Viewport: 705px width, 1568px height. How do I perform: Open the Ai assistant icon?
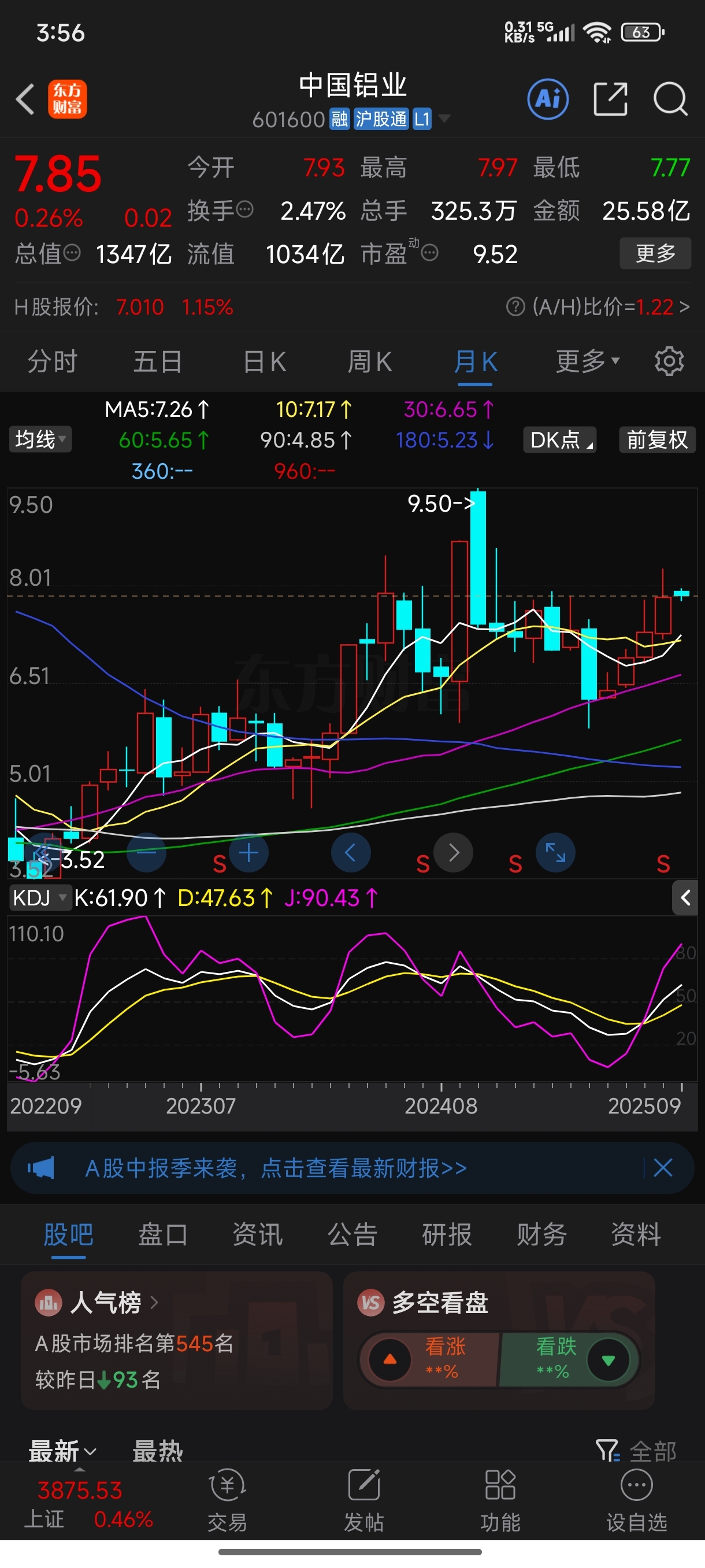pyautogui.click(x=548, y=99)
